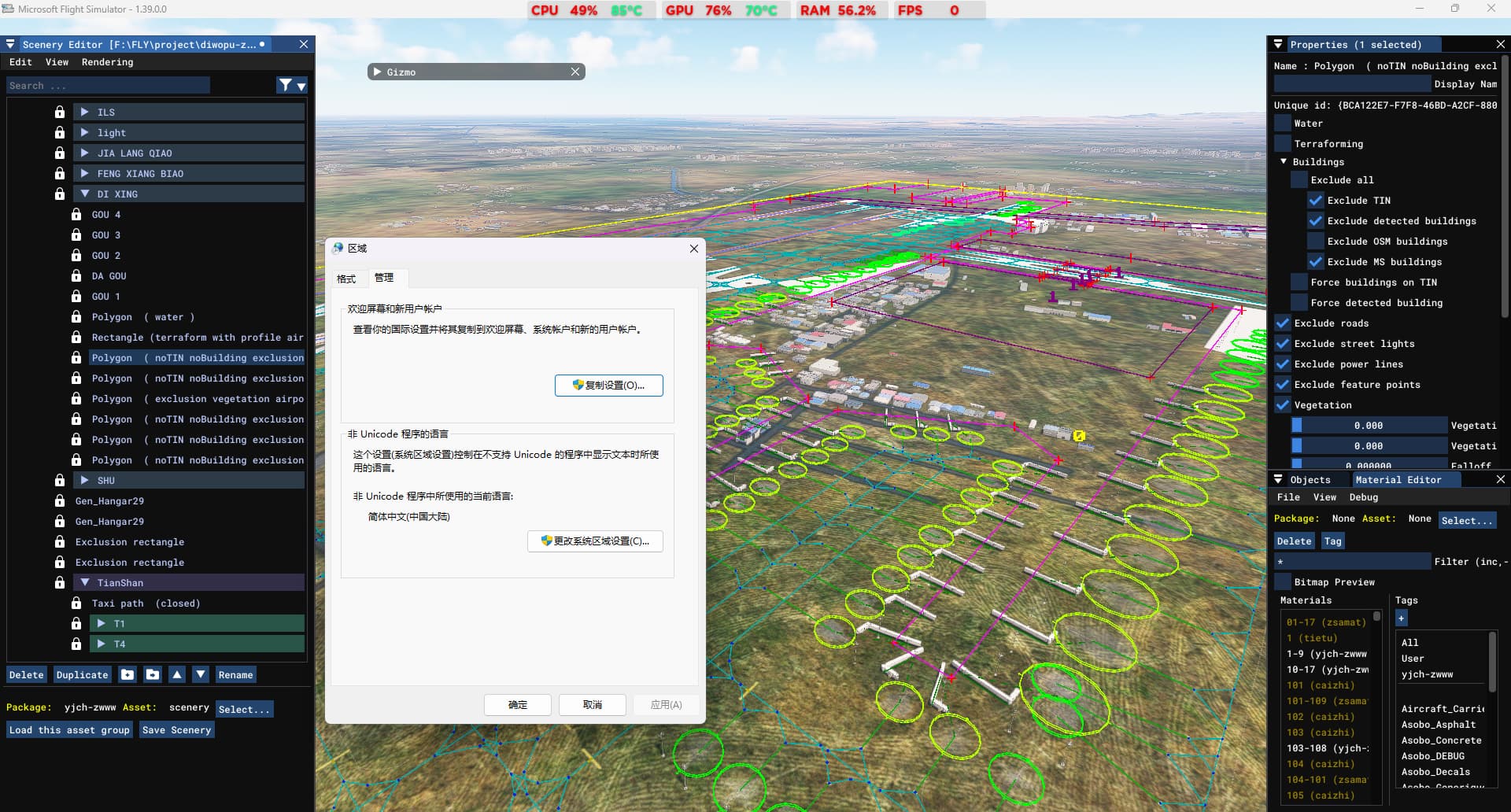The height and width of the screenshot is (812, 1511).
Task: Toggle lock icon for SHU group
Action: (x=60, y=481)
